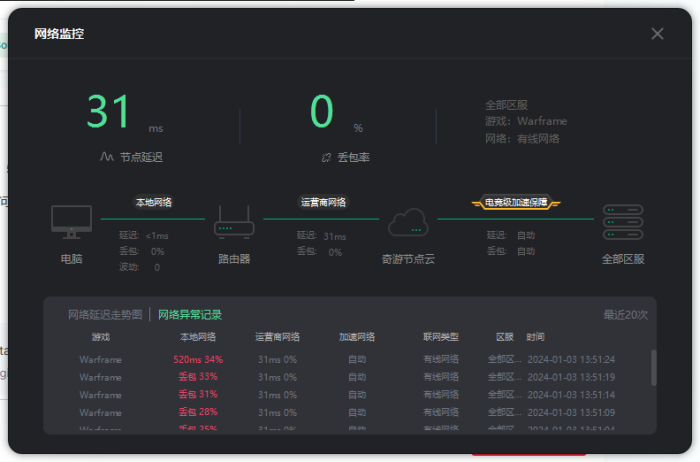The height and width of the screenshot is (462, 700).
Task: Click 延迟: 31ms under 运营商网络
Action: pyautogui.click(x=321, y=236)
